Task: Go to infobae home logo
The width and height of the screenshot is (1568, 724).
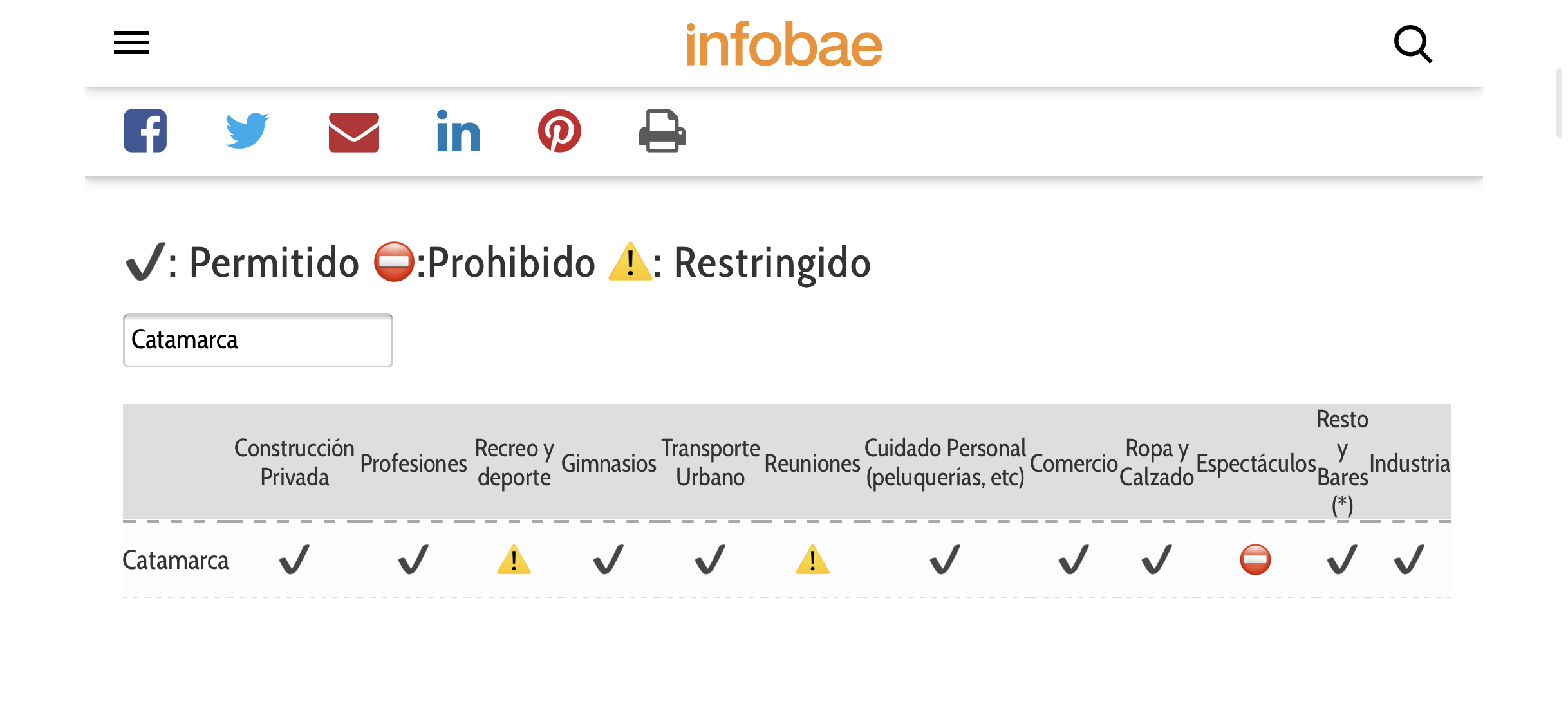Action: [x=784, y=44]
